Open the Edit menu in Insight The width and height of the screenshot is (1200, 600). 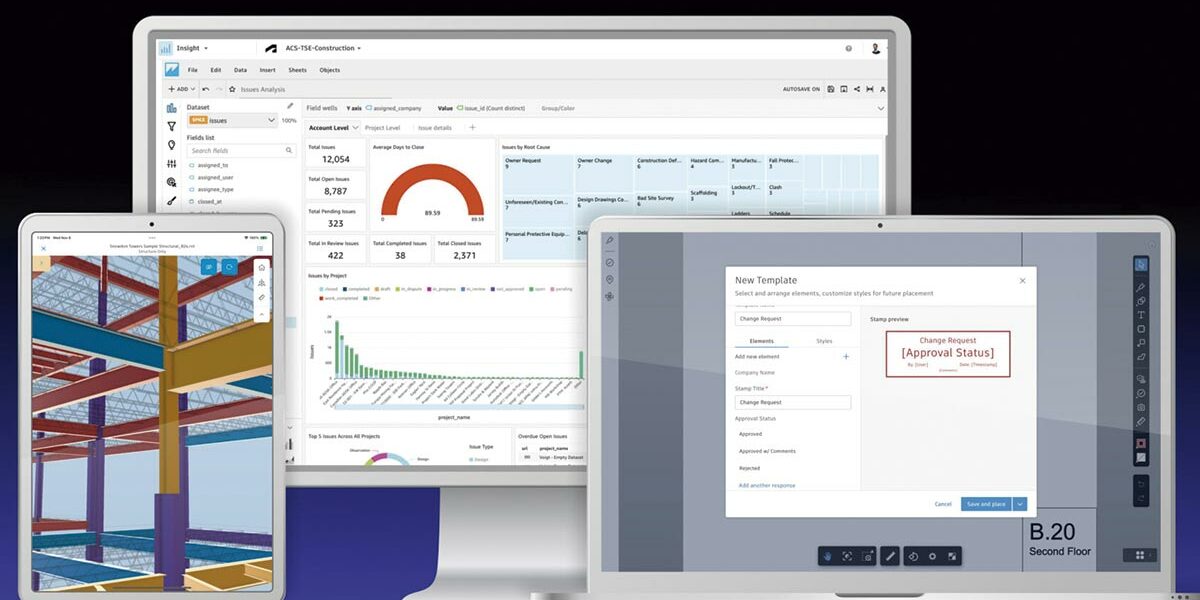coord(216,70)
